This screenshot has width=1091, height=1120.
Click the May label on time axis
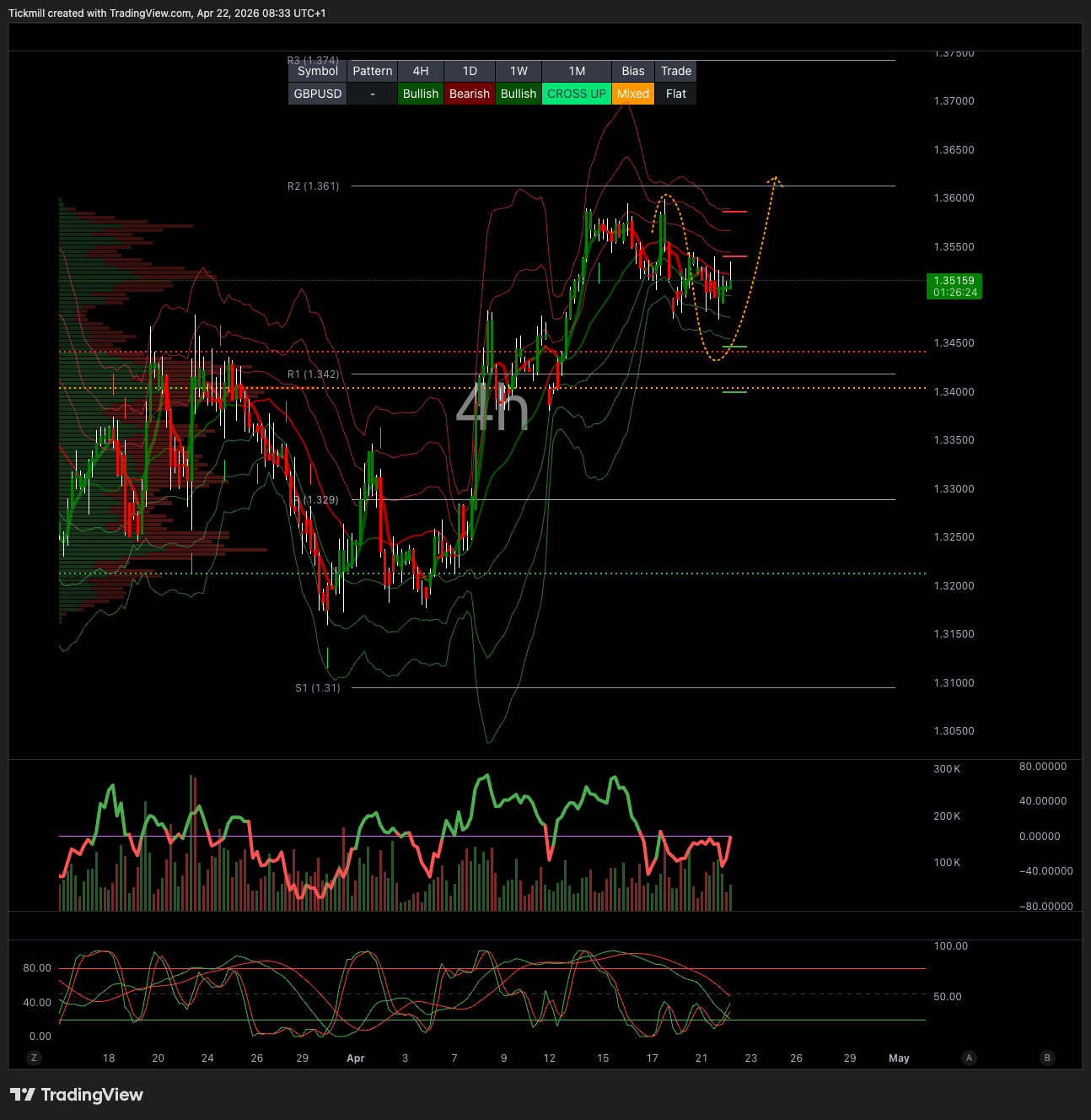pos(899,1058)
